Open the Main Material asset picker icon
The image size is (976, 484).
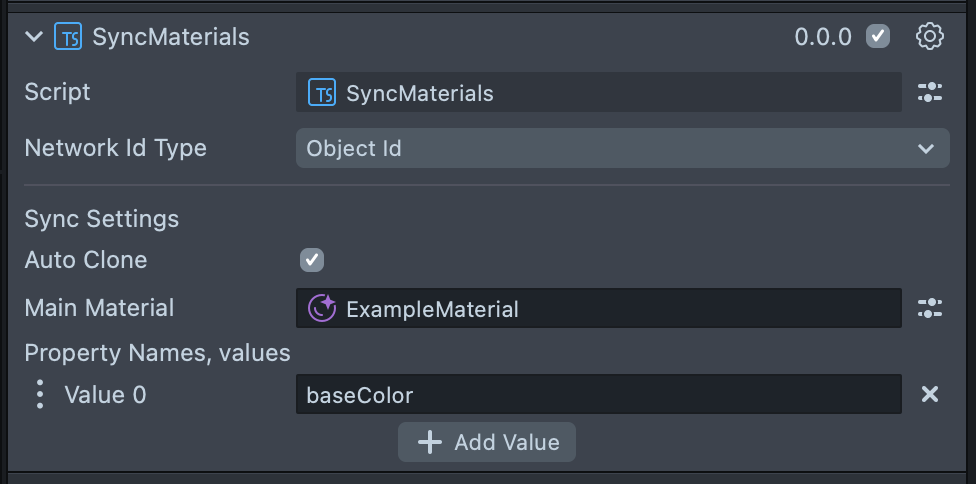[930, 308]
